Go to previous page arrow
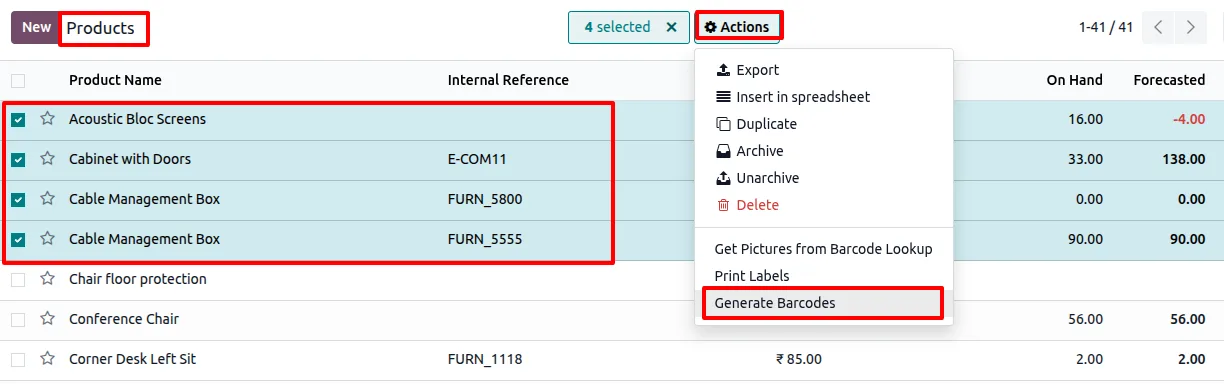 tap(1158, 27)
